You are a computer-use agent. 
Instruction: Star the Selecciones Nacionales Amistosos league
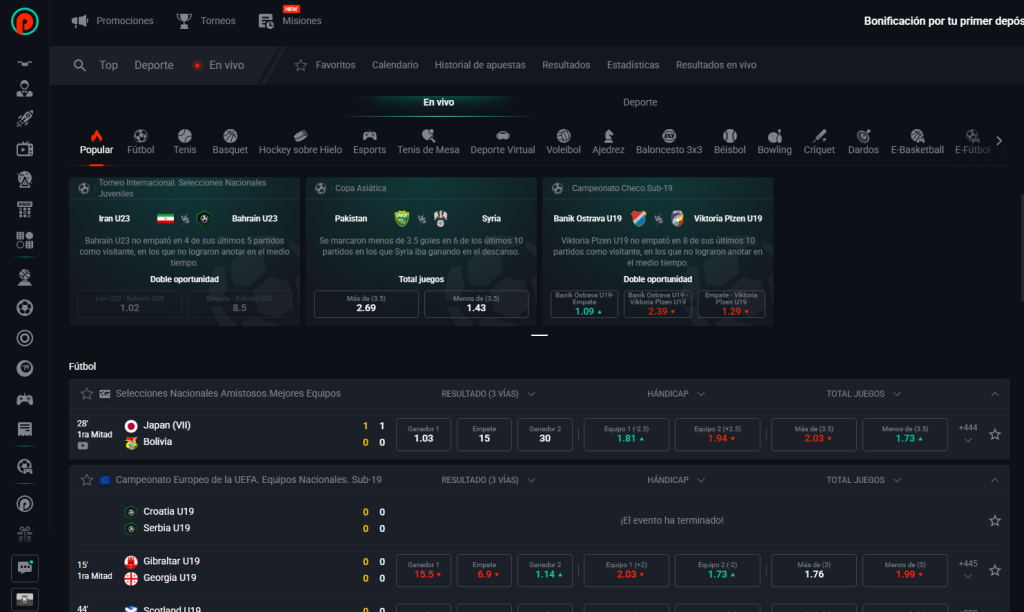click(87, 394)
